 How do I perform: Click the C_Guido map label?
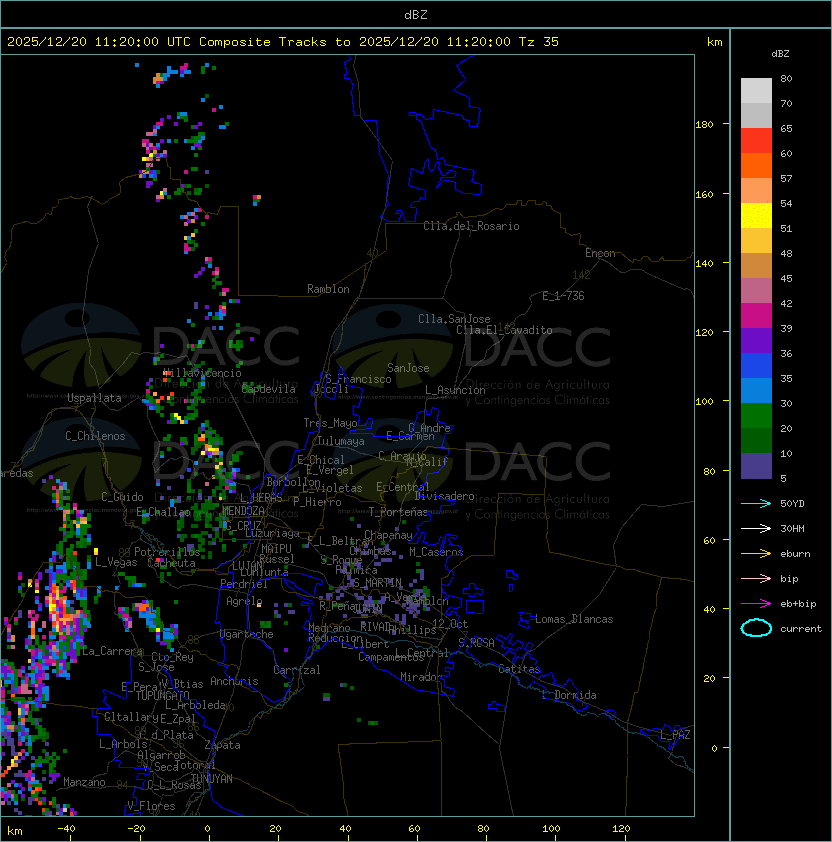point(122,497)
